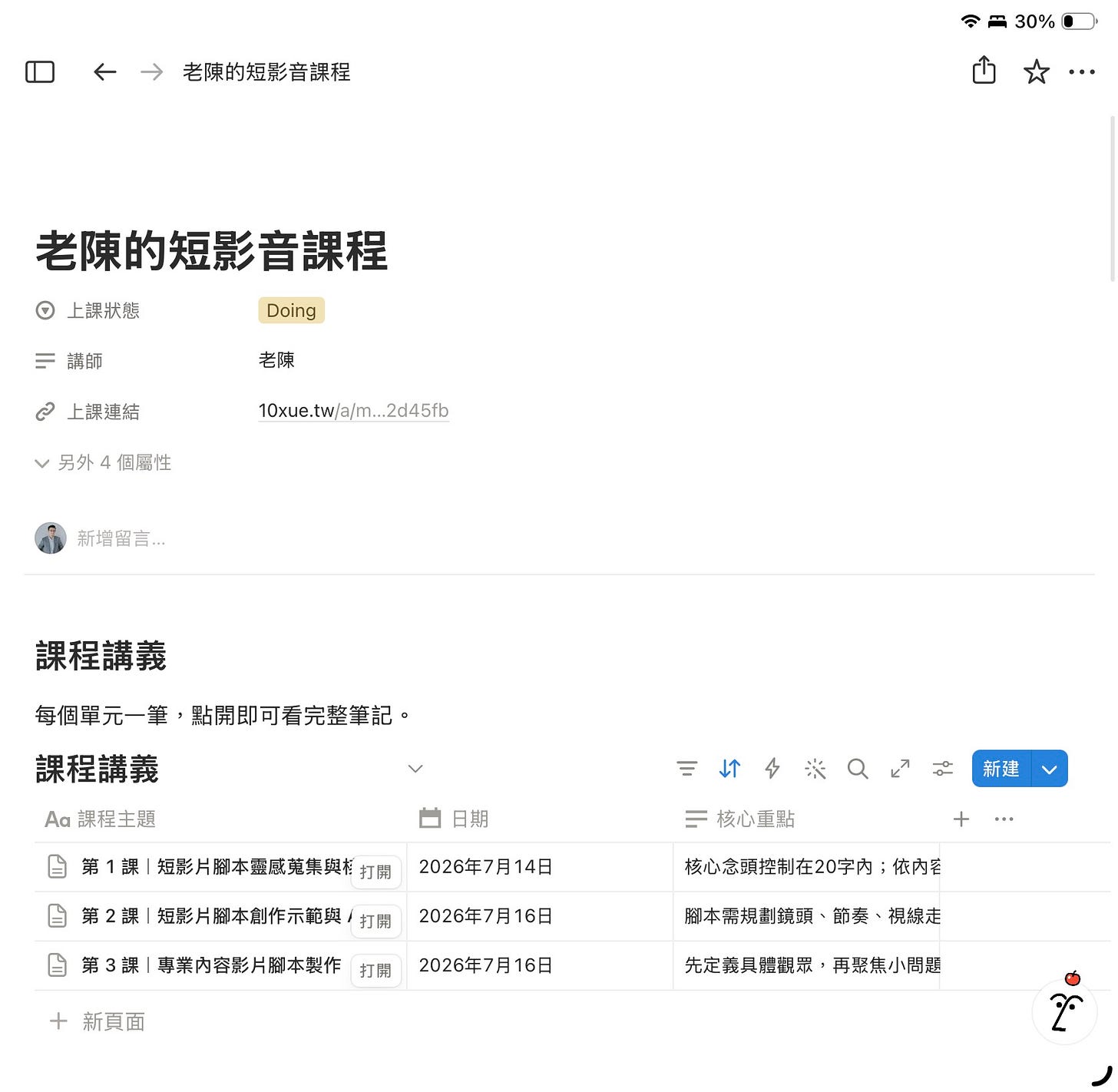Click the 新增留言 comment field

[x=121, y=539]
